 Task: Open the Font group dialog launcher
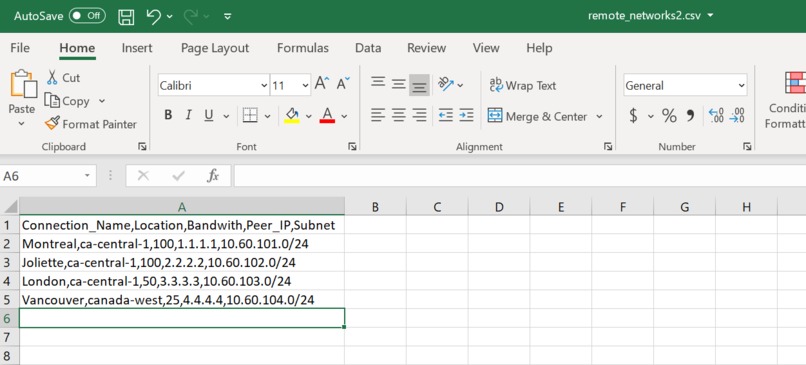click(352, 147)
